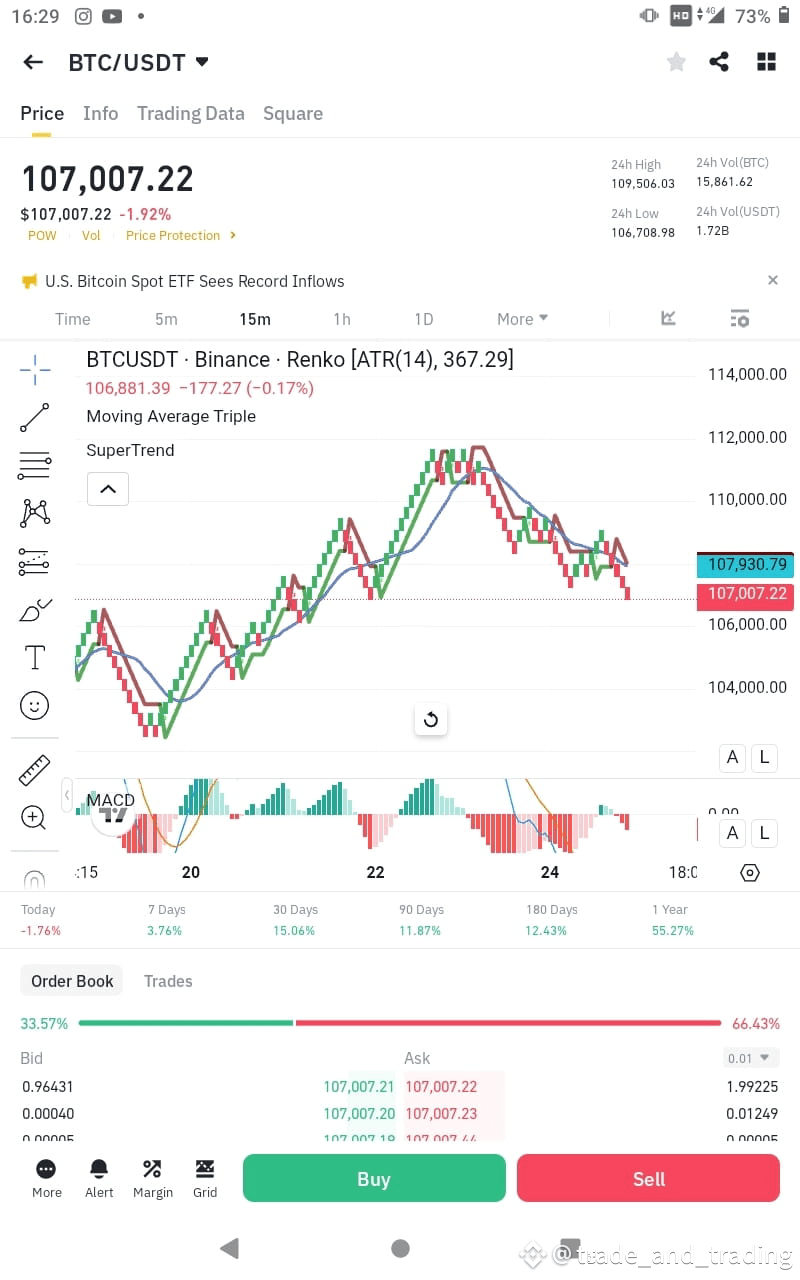Open the Price Protection link

coord(172,235)
